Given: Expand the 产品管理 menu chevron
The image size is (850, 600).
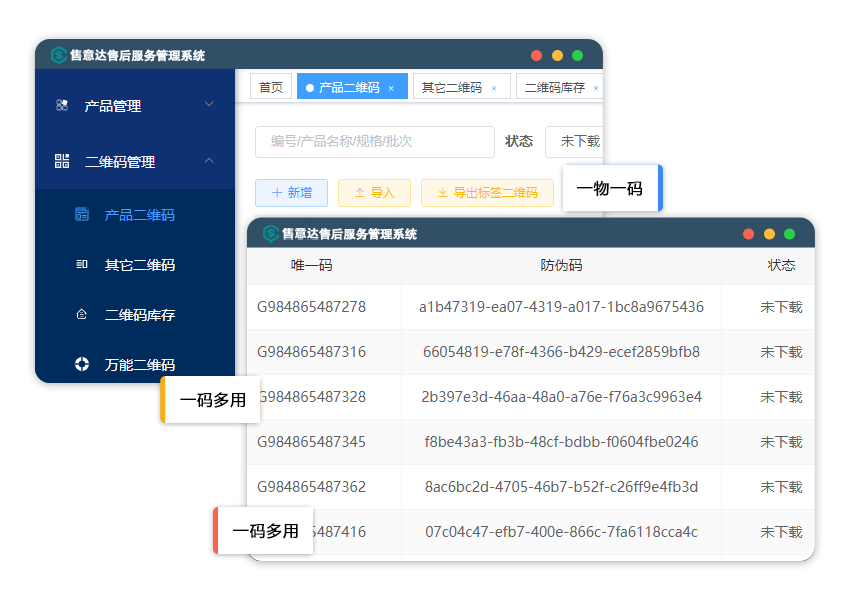Looking at the screenshot, I should [209, 104].
